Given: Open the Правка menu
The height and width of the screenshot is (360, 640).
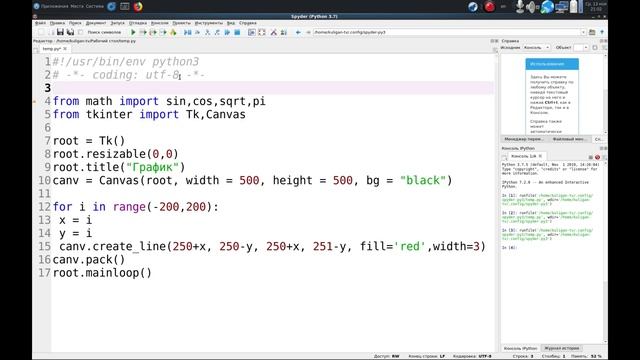Looking at the screenshot, I should 57,23.
